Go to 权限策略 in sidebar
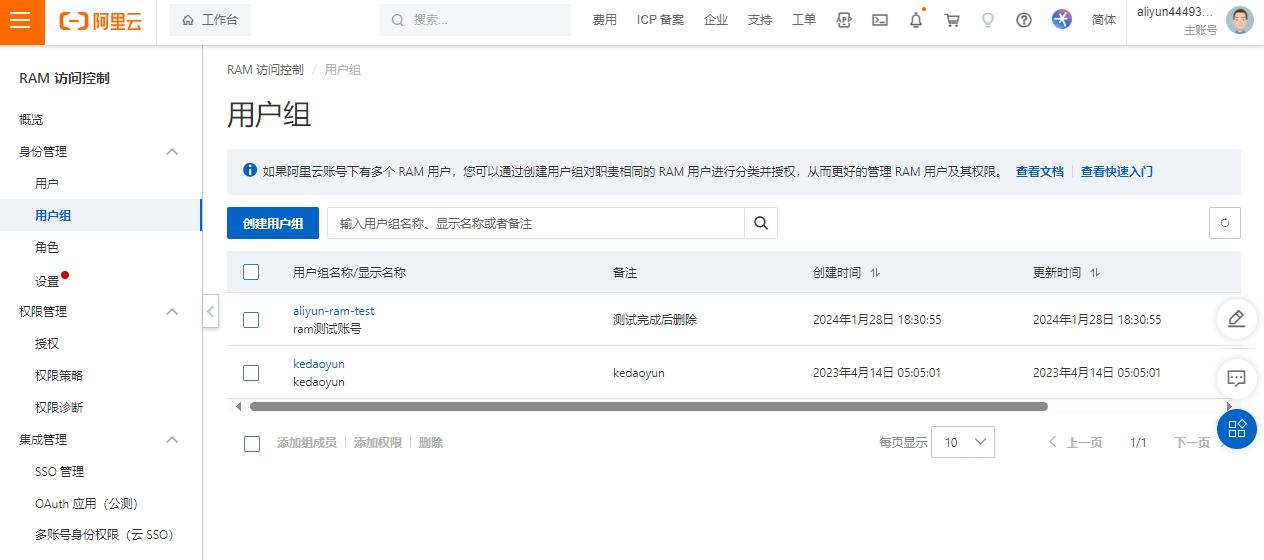This screenshot has height=560, width=1264. point(59,376)
